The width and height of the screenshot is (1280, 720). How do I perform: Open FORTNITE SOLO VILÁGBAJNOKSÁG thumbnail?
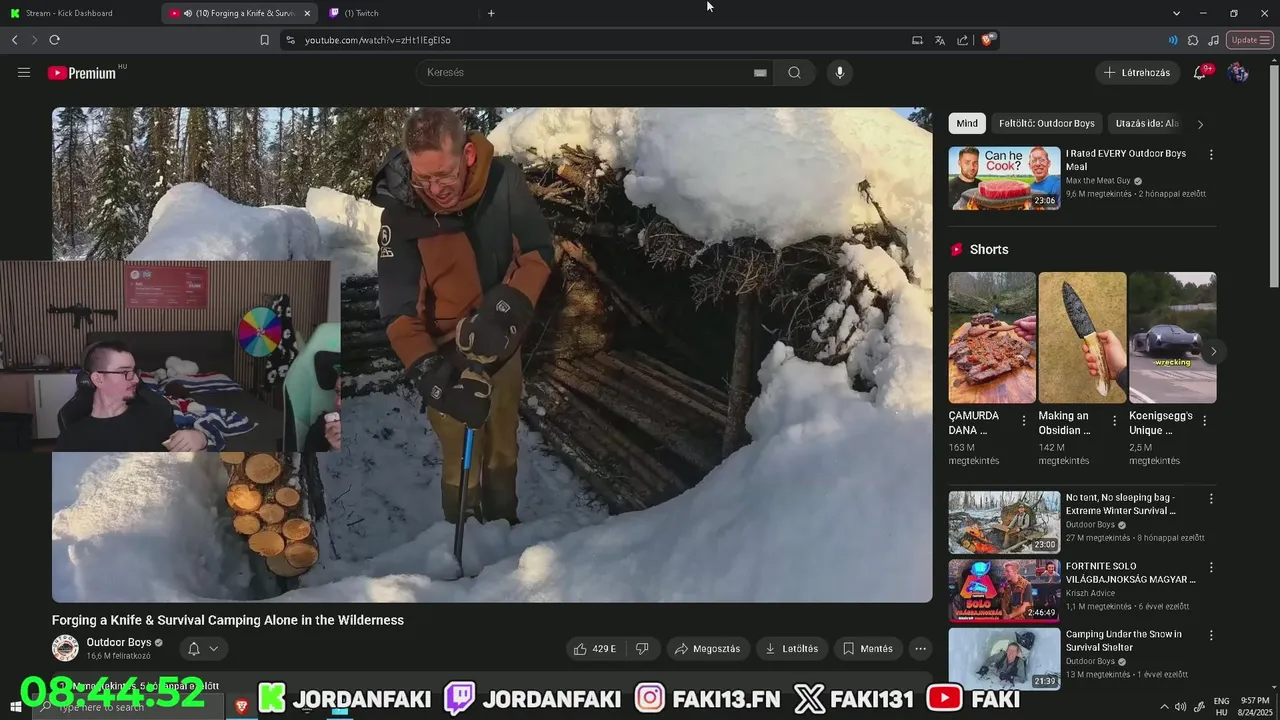click(x=1004, y=590)
